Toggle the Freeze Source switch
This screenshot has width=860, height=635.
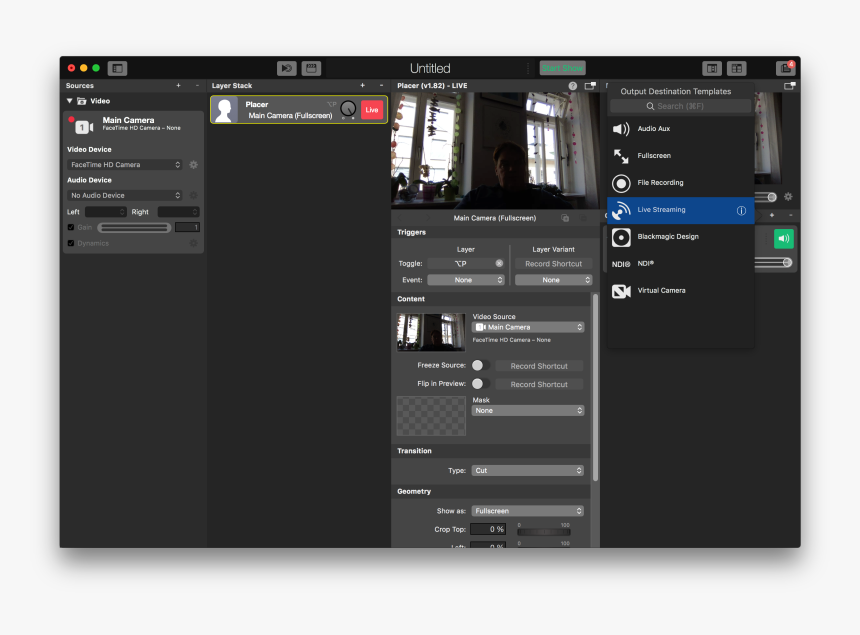[480, 365]
